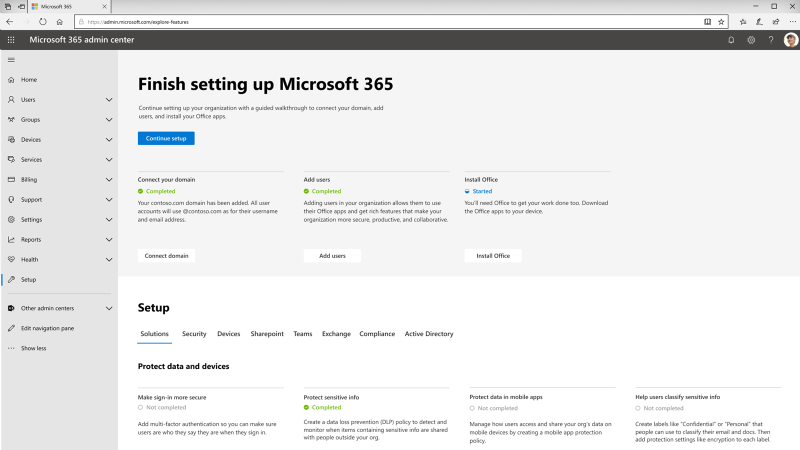The width and height of the screenshot is (800, 450).
Task: Open help question mark icon
Action: (x=771, y=40)
